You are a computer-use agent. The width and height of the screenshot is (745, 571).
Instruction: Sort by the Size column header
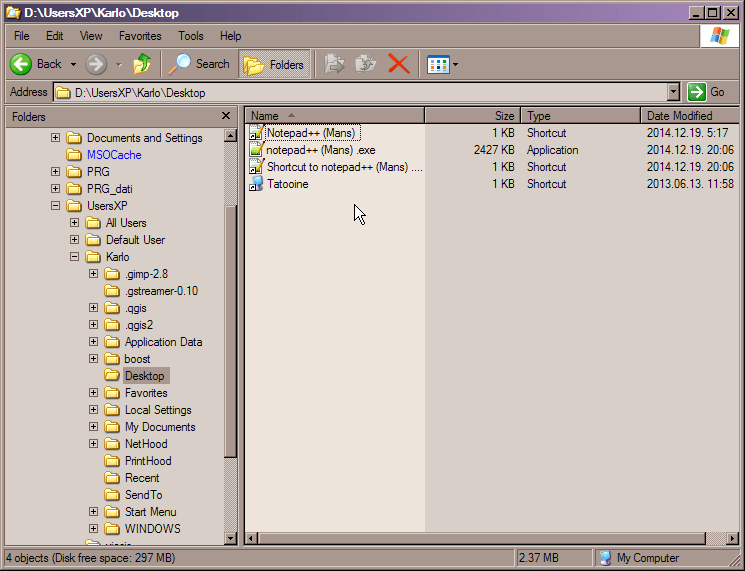[473, 116]
